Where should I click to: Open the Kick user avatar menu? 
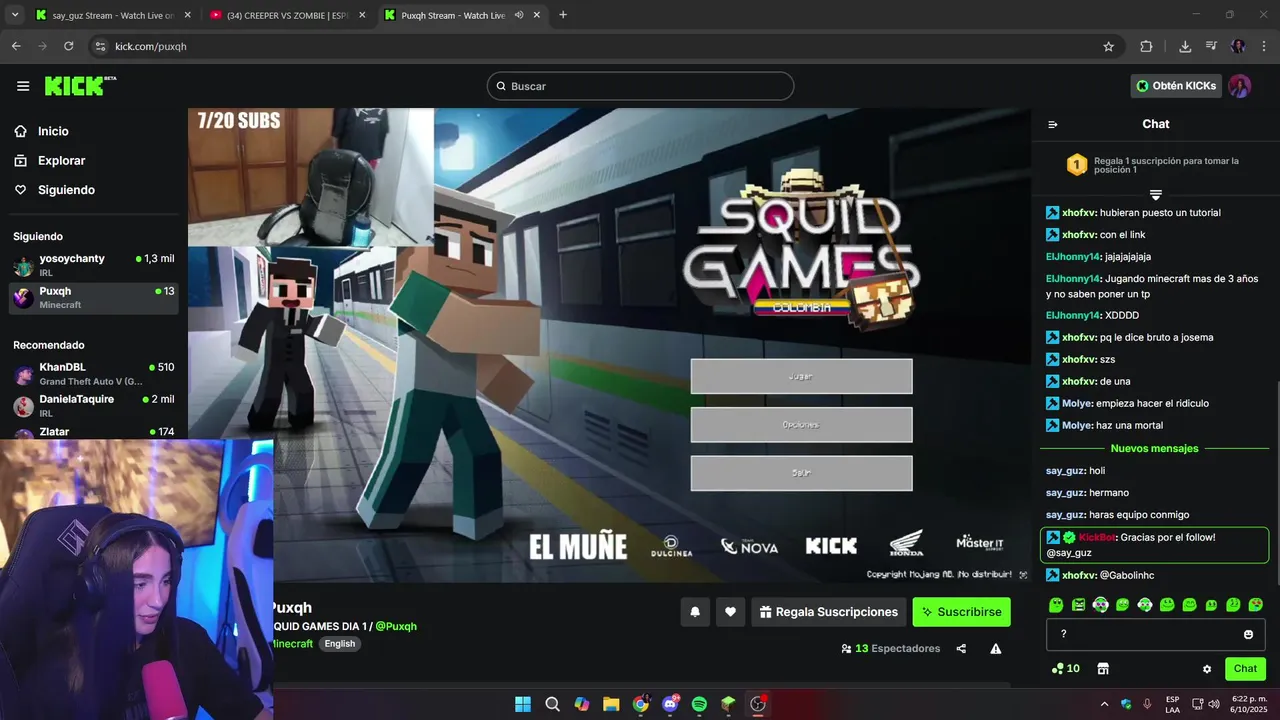tap(1240, 86)
